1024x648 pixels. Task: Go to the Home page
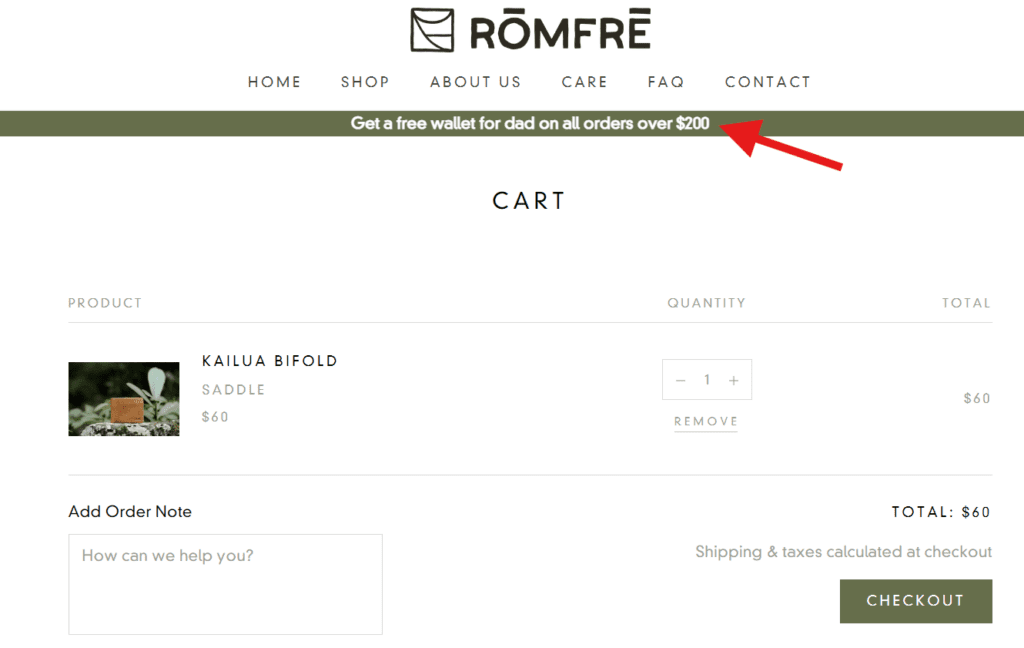coord(275,82)
